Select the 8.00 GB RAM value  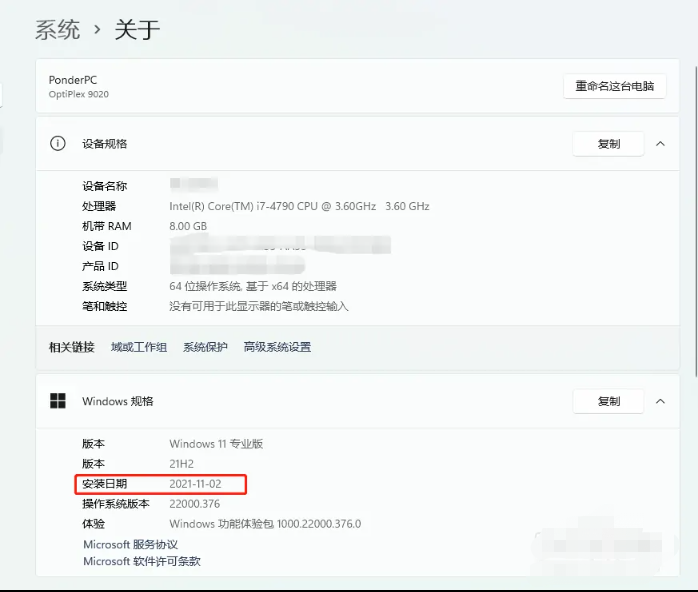188,226
